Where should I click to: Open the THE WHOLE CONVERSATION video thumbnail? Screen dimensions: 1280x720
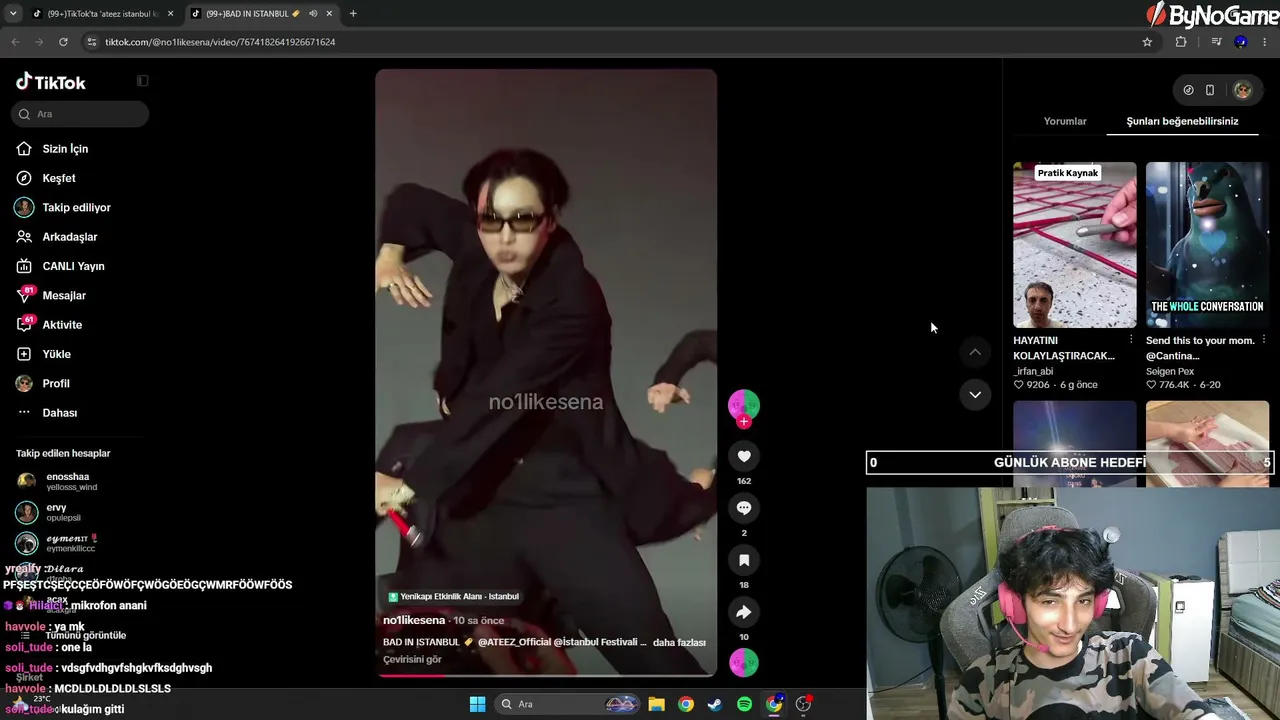1207,245
